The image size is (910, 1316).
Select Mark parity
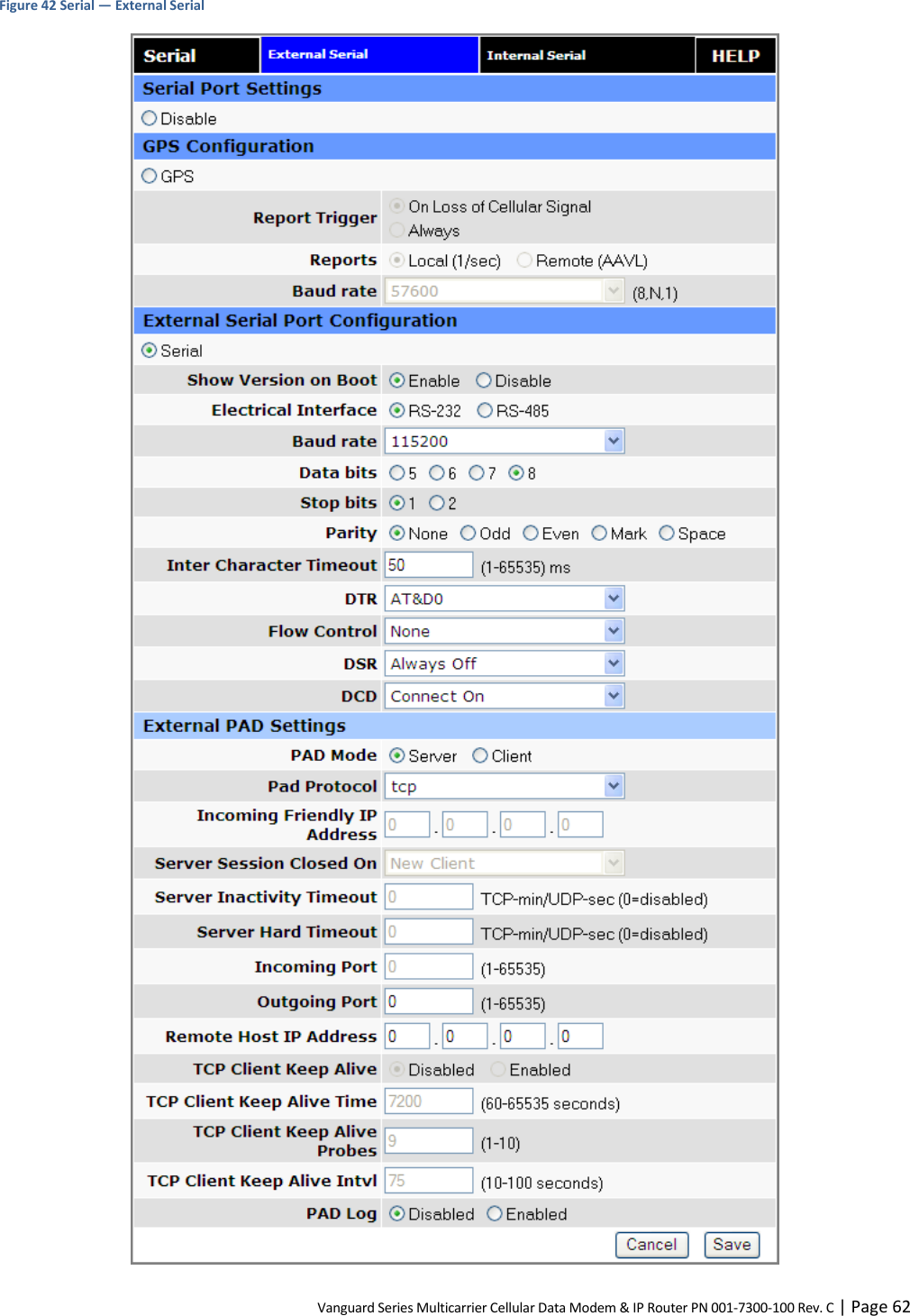[x=599, y=533]
